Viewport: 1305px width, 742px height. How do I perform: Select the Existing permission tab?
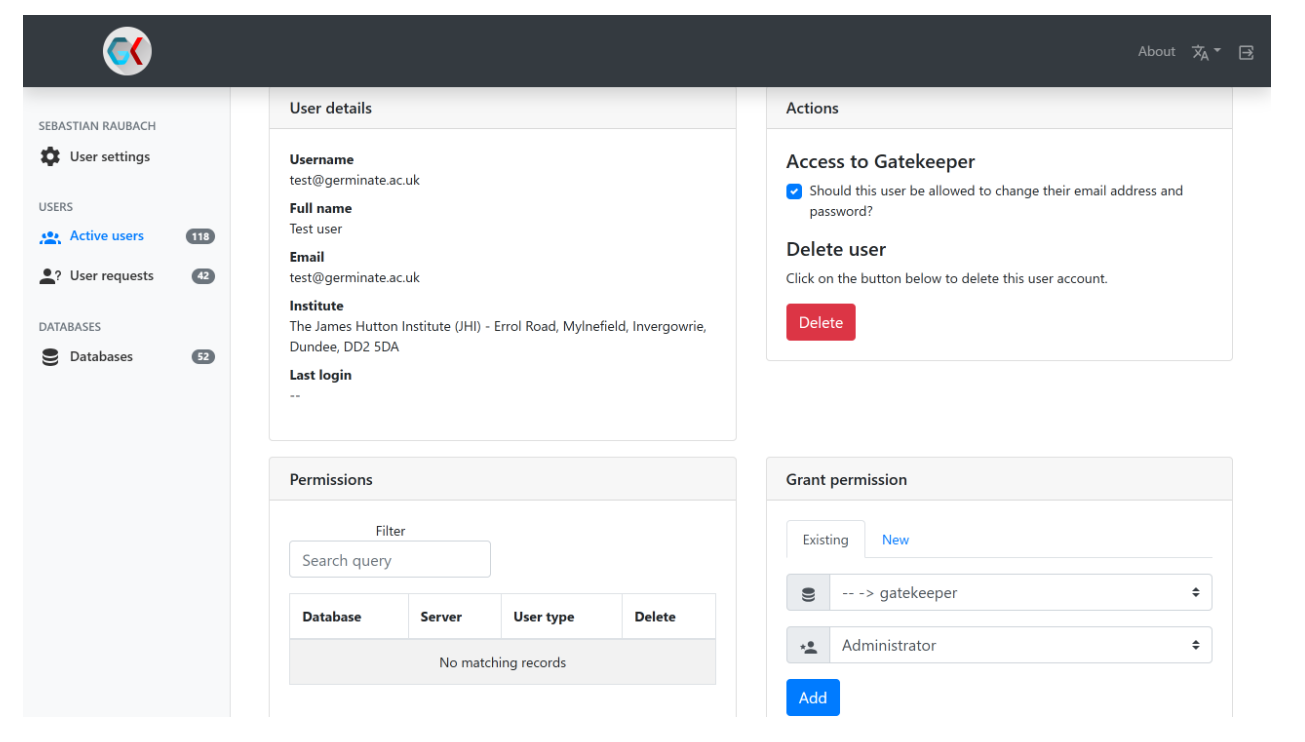[825, 540]
